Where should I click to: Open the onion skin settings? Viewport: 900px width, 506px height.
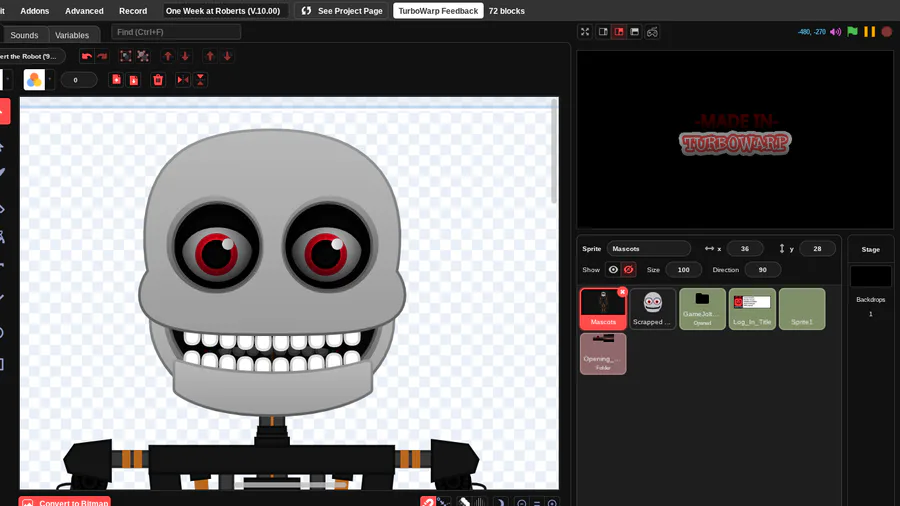480,502
